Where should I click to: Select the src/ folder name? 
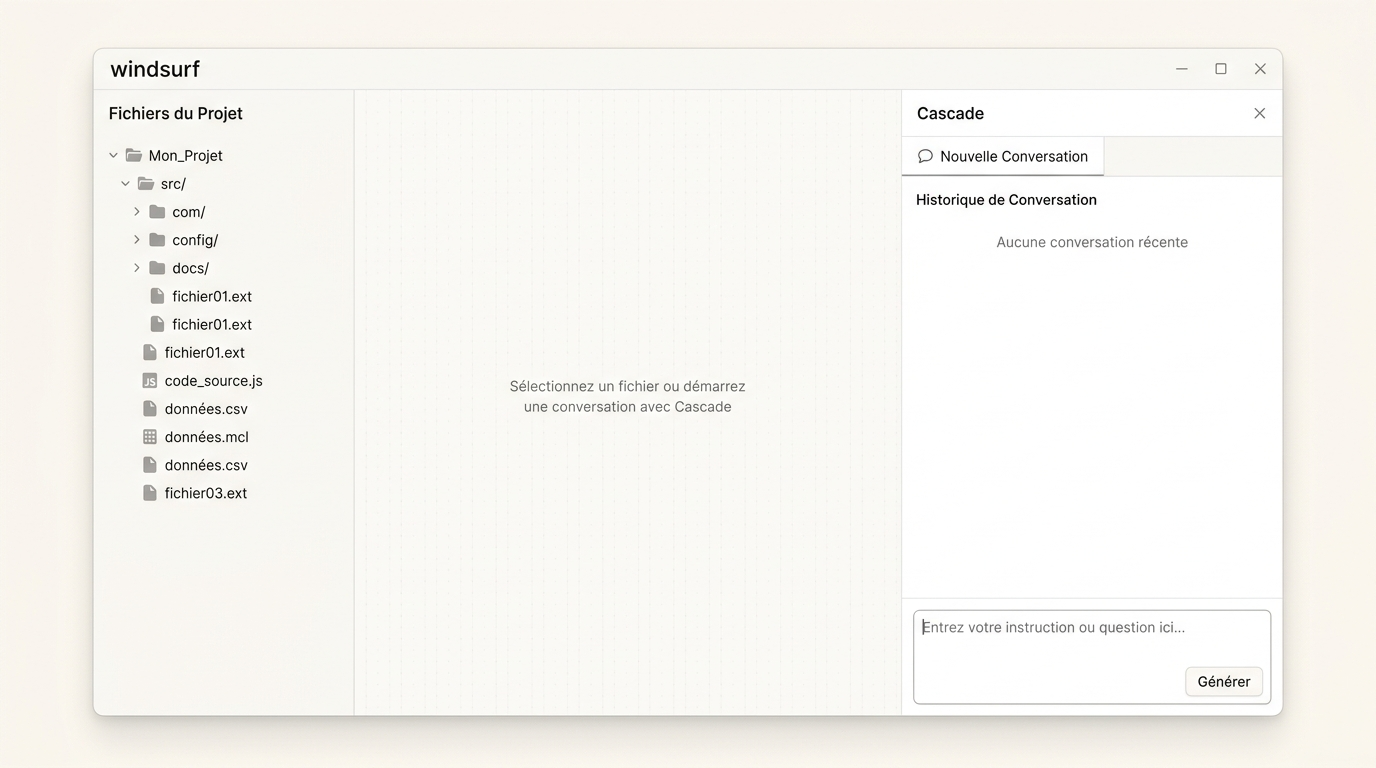pyautogui.click(x=173, y=184)
